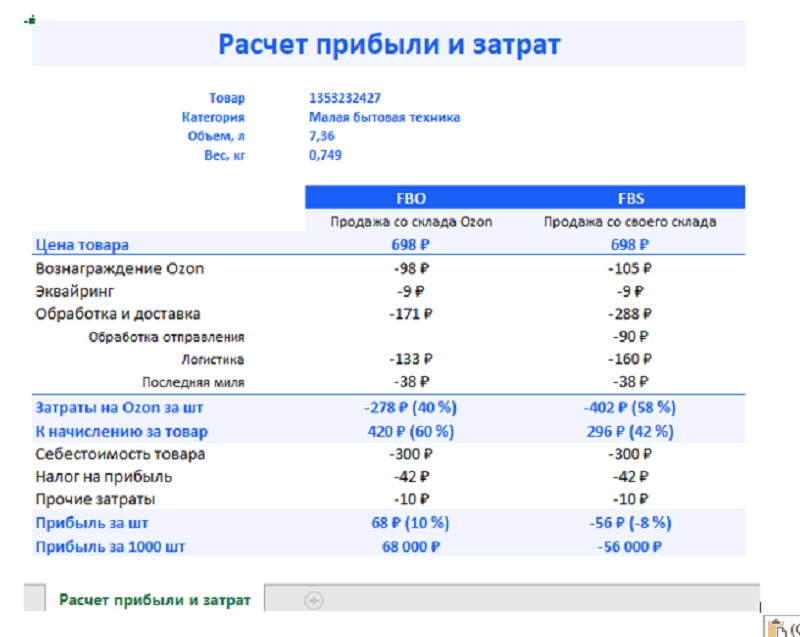Viewport: 800px width, 637px height.
Task: Click the FBO -300 ₽ cost price cell
Action: point(411,454)
